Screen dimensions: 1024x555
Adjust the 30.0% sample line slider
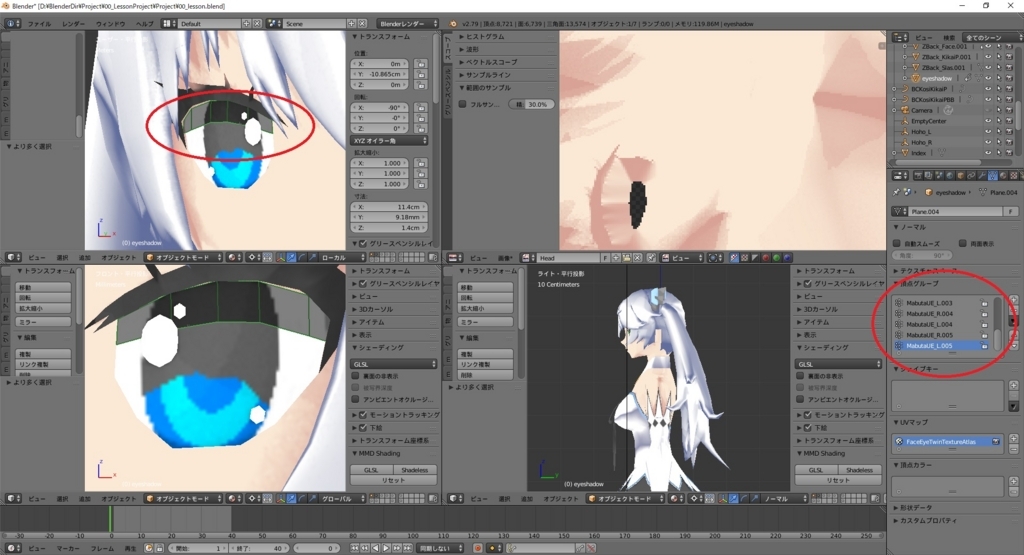click(x=532, y=104)
